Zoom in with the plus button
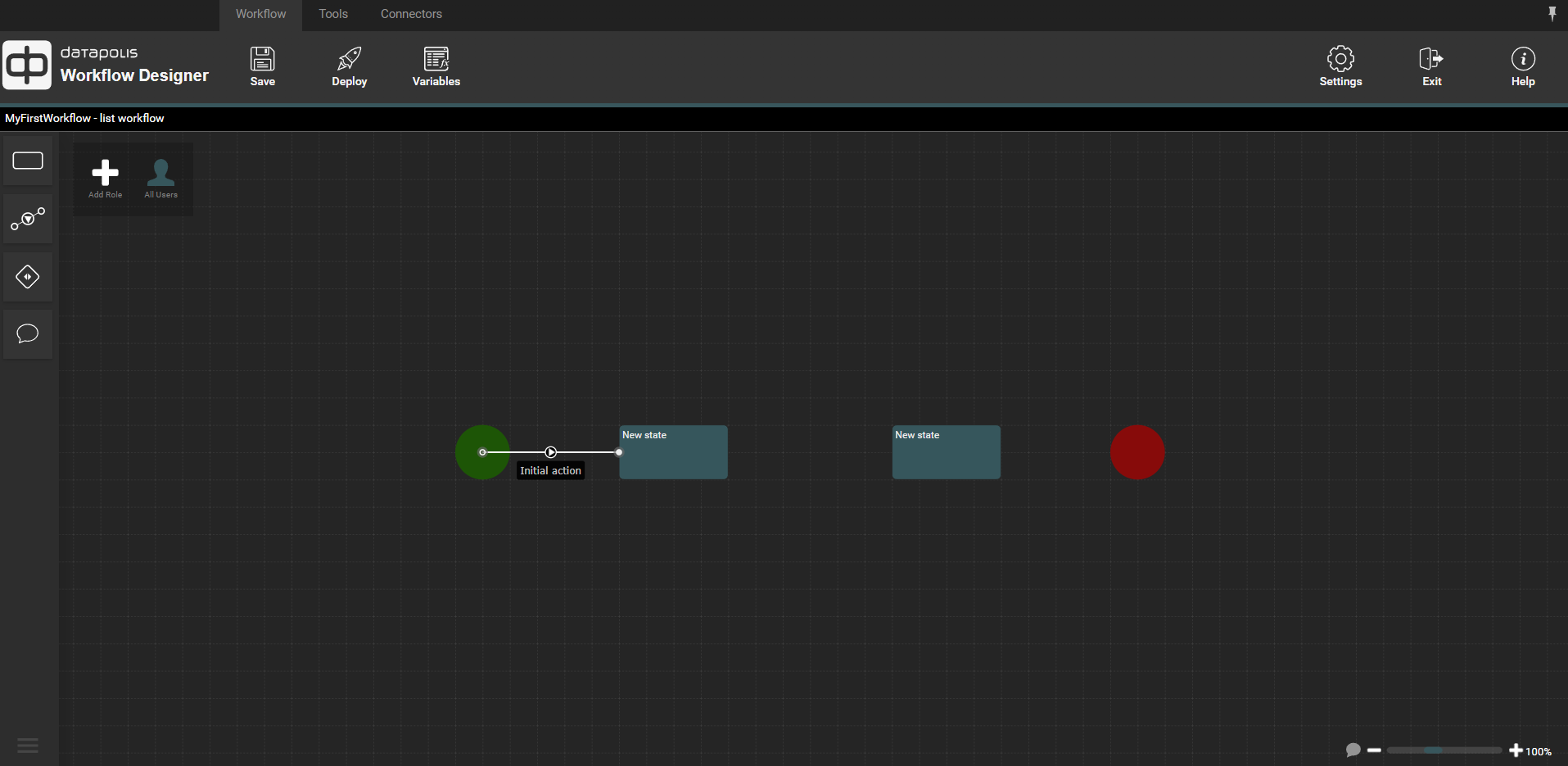 pyautogui.click(x=1516, y=750)
